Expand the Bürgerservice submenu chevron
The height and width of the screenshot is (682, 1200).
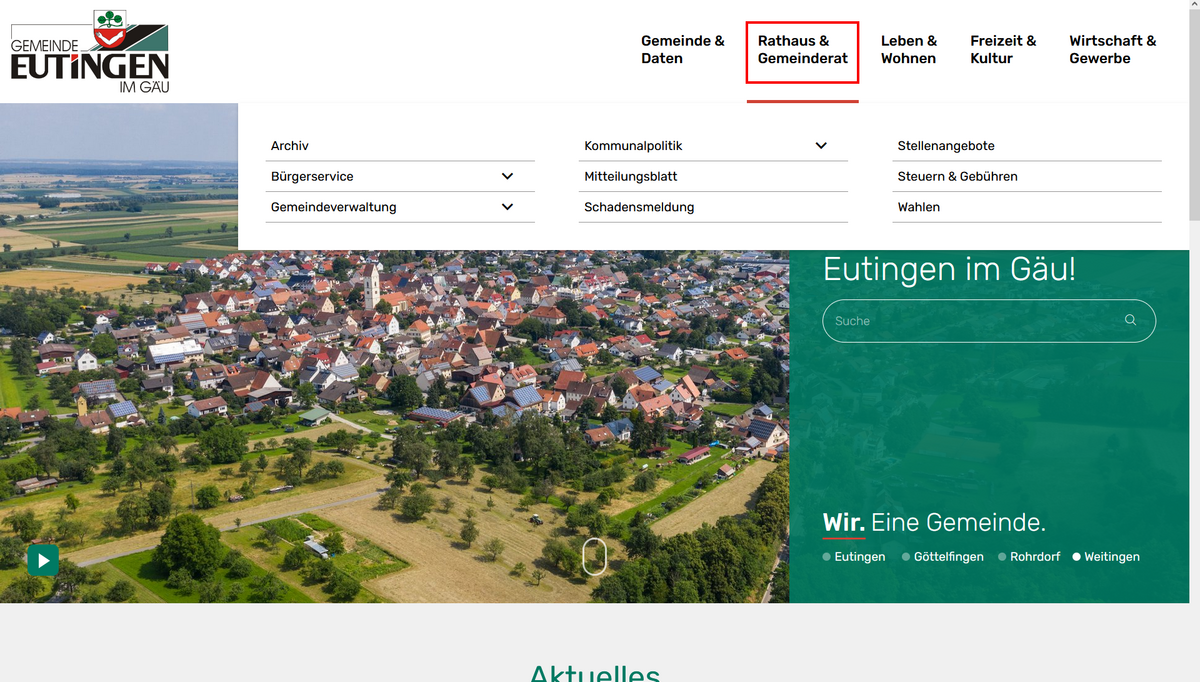pos(507,176)
